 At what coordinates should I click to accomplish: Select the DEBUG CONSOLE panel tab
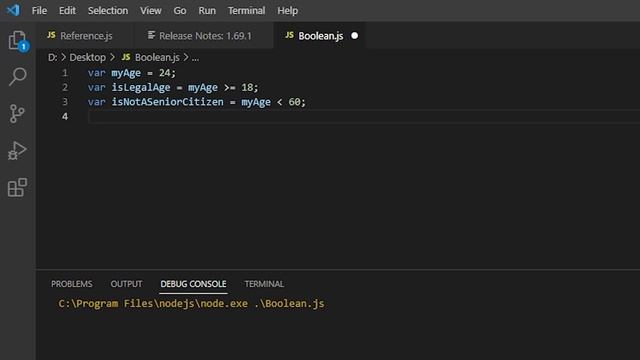click(x=193, y=284)
